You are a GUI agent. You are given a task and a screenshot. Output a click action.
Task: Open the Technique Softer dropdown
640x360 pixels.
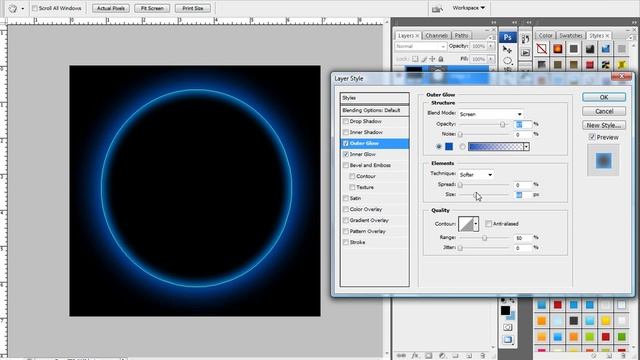(476, 174)
